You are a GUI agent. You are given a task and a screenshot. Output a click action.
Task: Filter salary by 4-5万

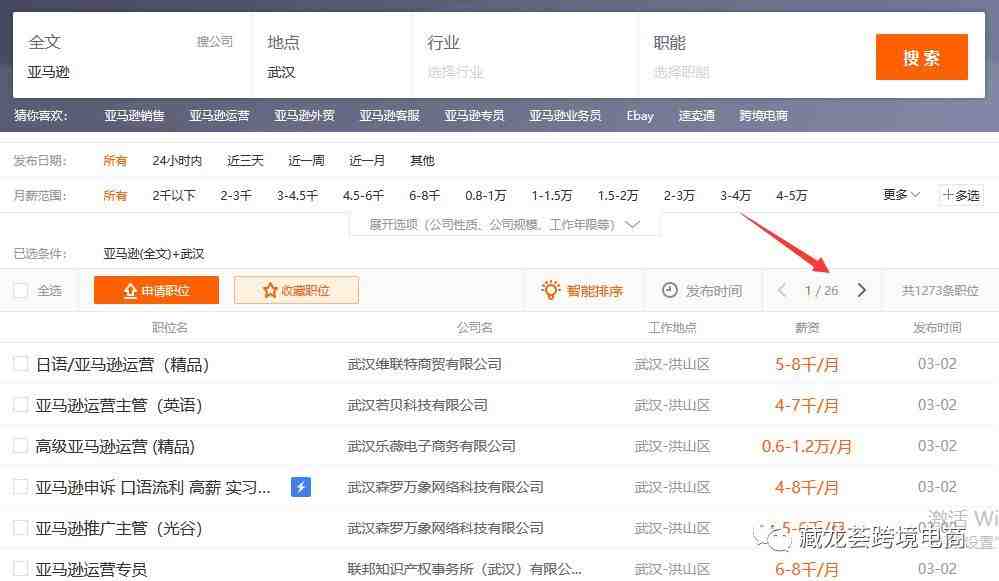[x=791, y=196]
